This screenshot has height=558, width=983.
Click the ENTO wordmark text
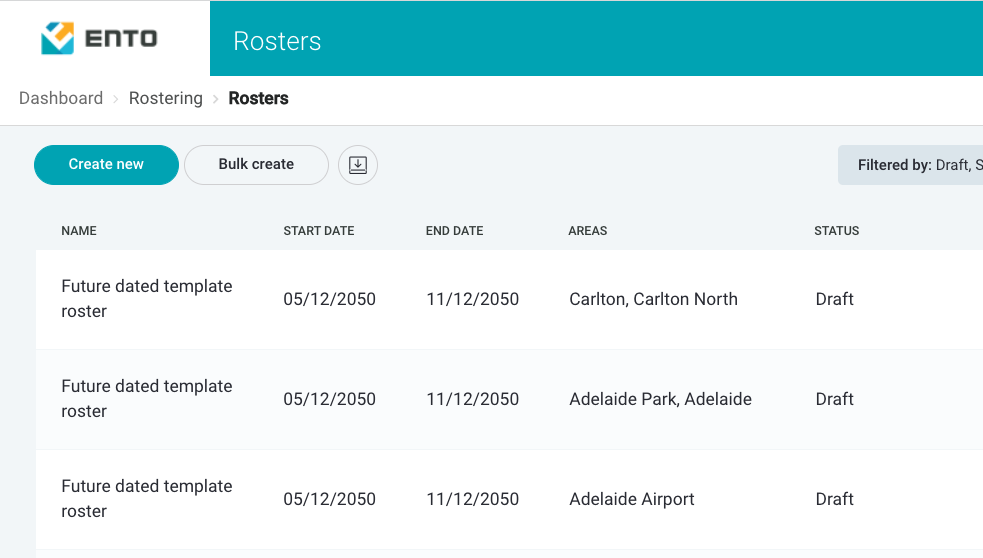click(121, 39)
